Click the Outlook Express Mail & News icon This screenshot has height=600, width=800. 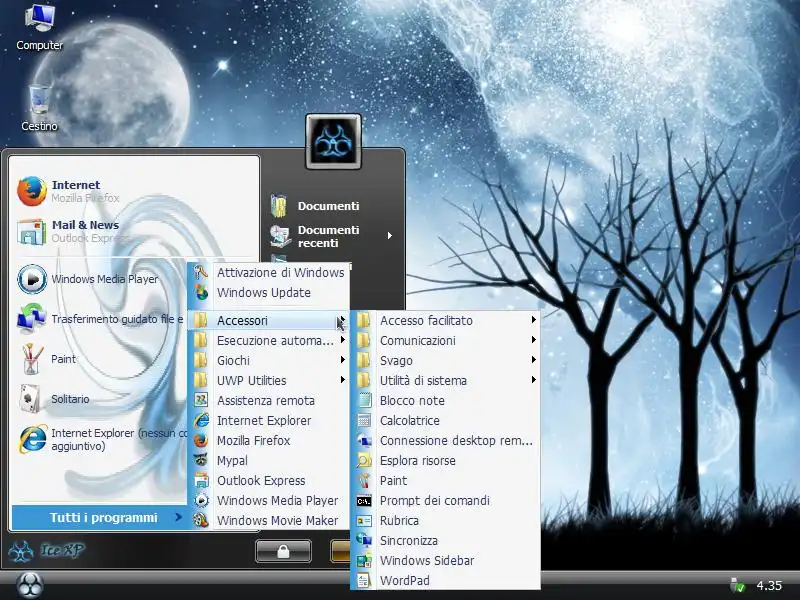pos(32,231)
